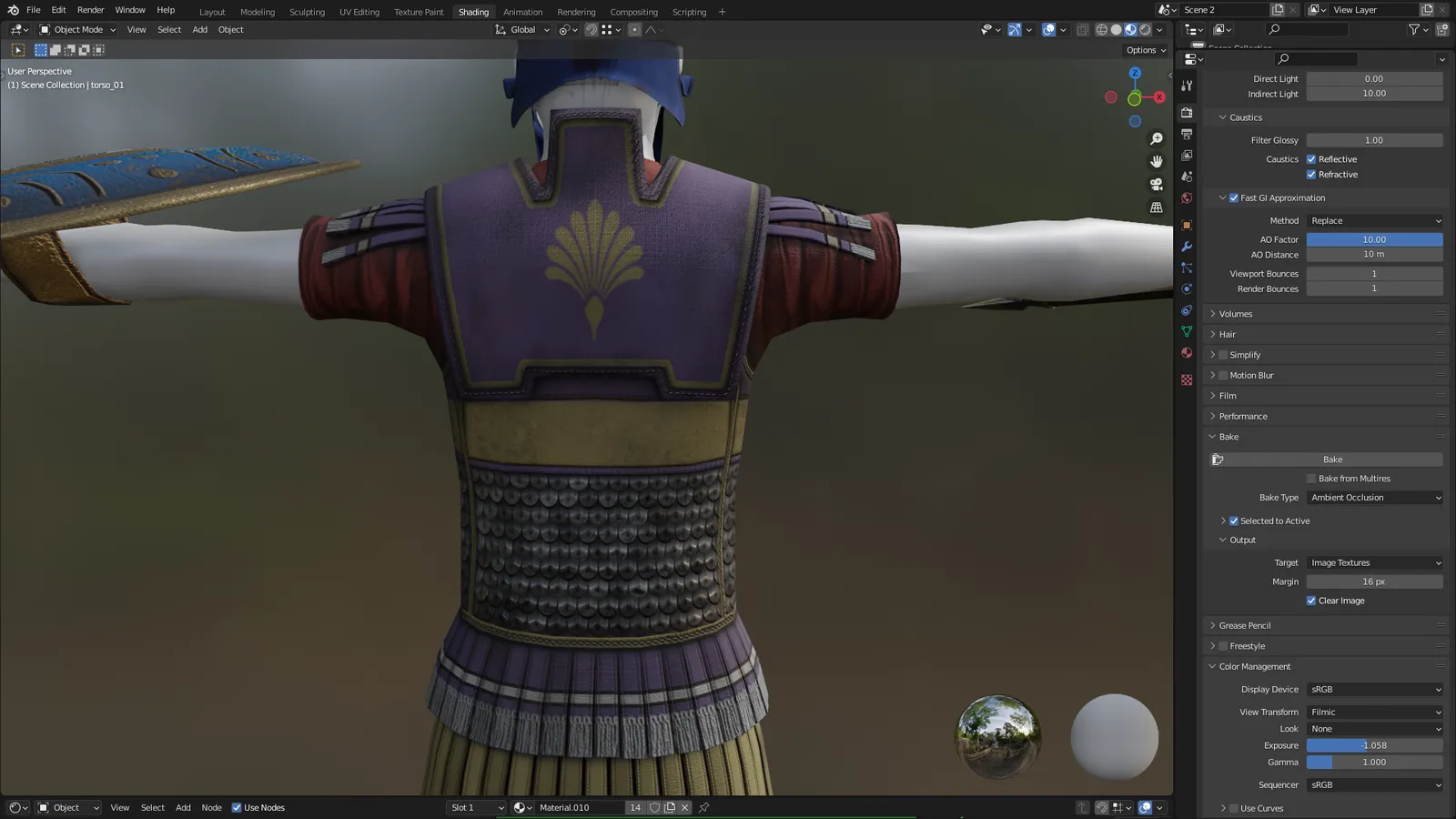Open the Output properties tab icon
This screenshot has height=819, width=1456.
pos(1187,134)
